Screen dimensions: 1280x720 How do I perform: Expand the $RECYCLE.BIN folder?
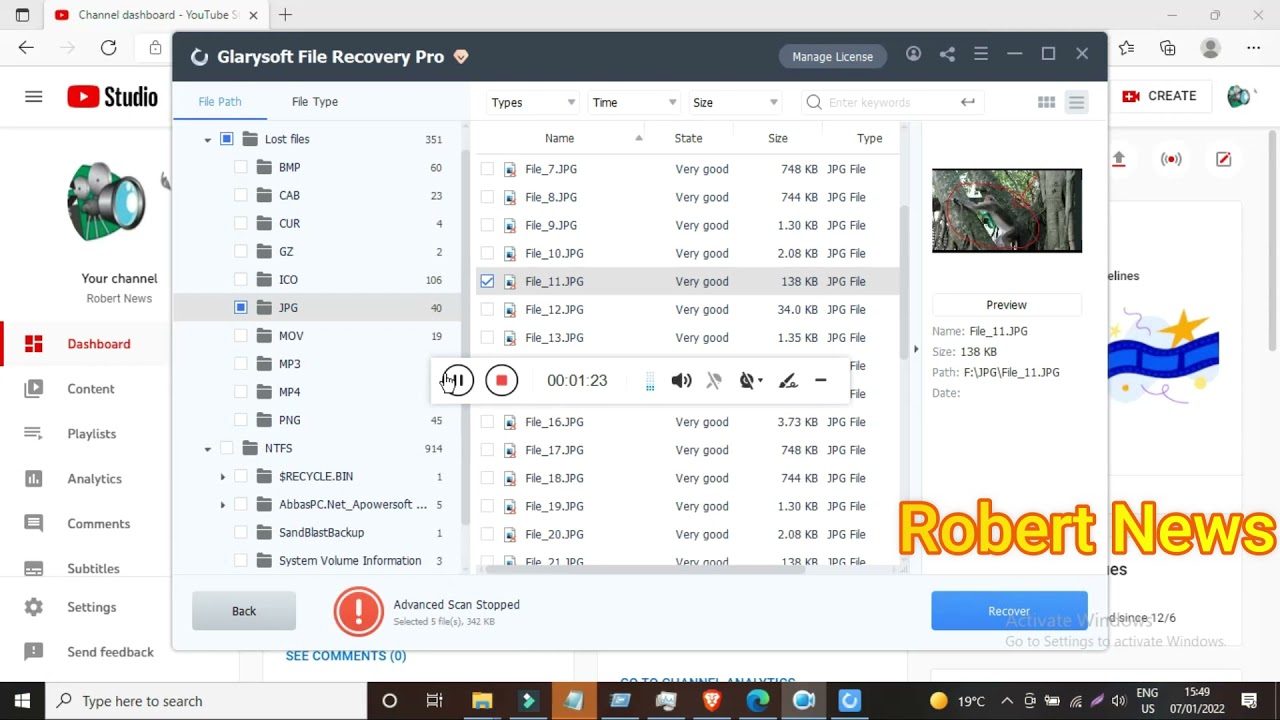click(x=222, y=477)
